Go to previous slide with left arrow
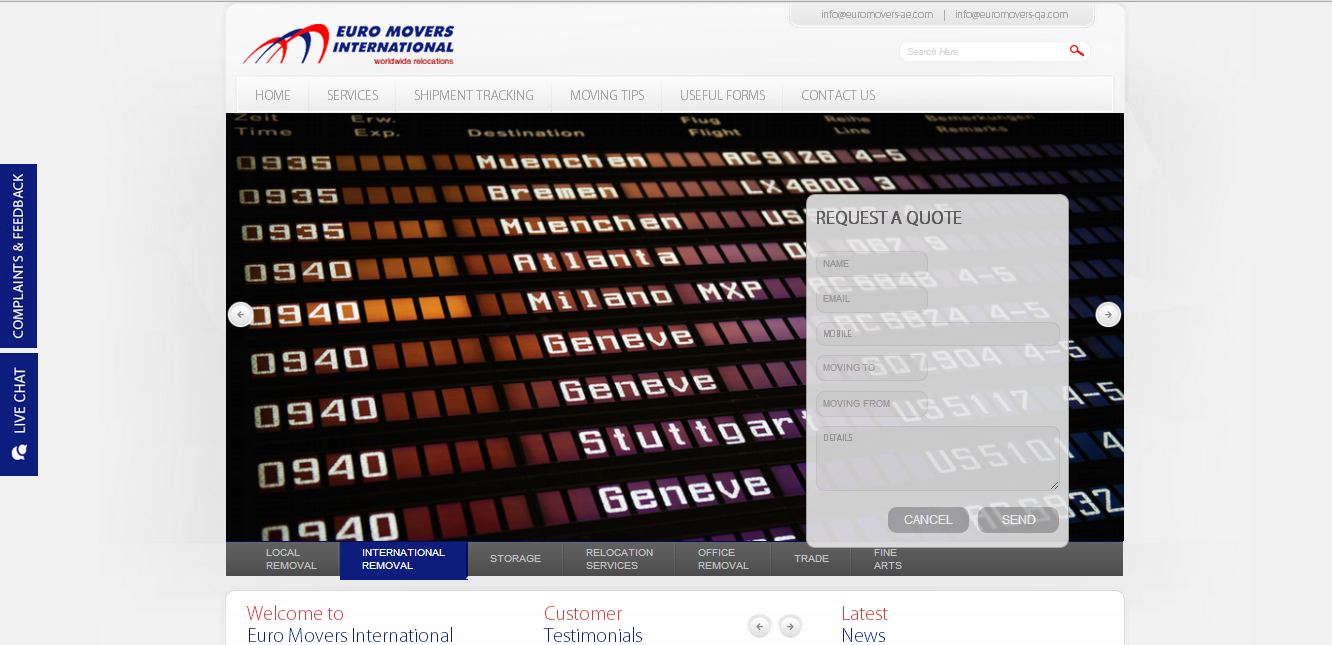The height and width of the screenshot is (645, 1332). 240,315
